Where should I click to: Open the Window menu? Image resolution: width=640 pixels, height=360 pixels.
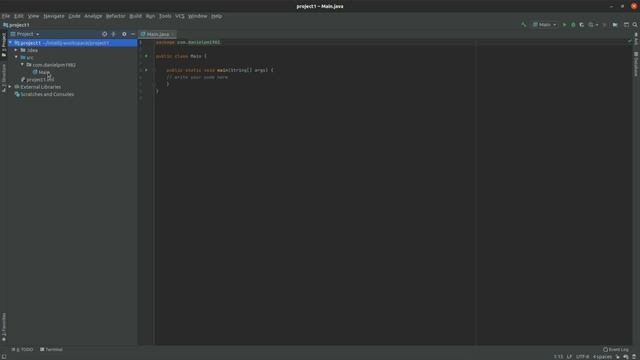point(198,16)
